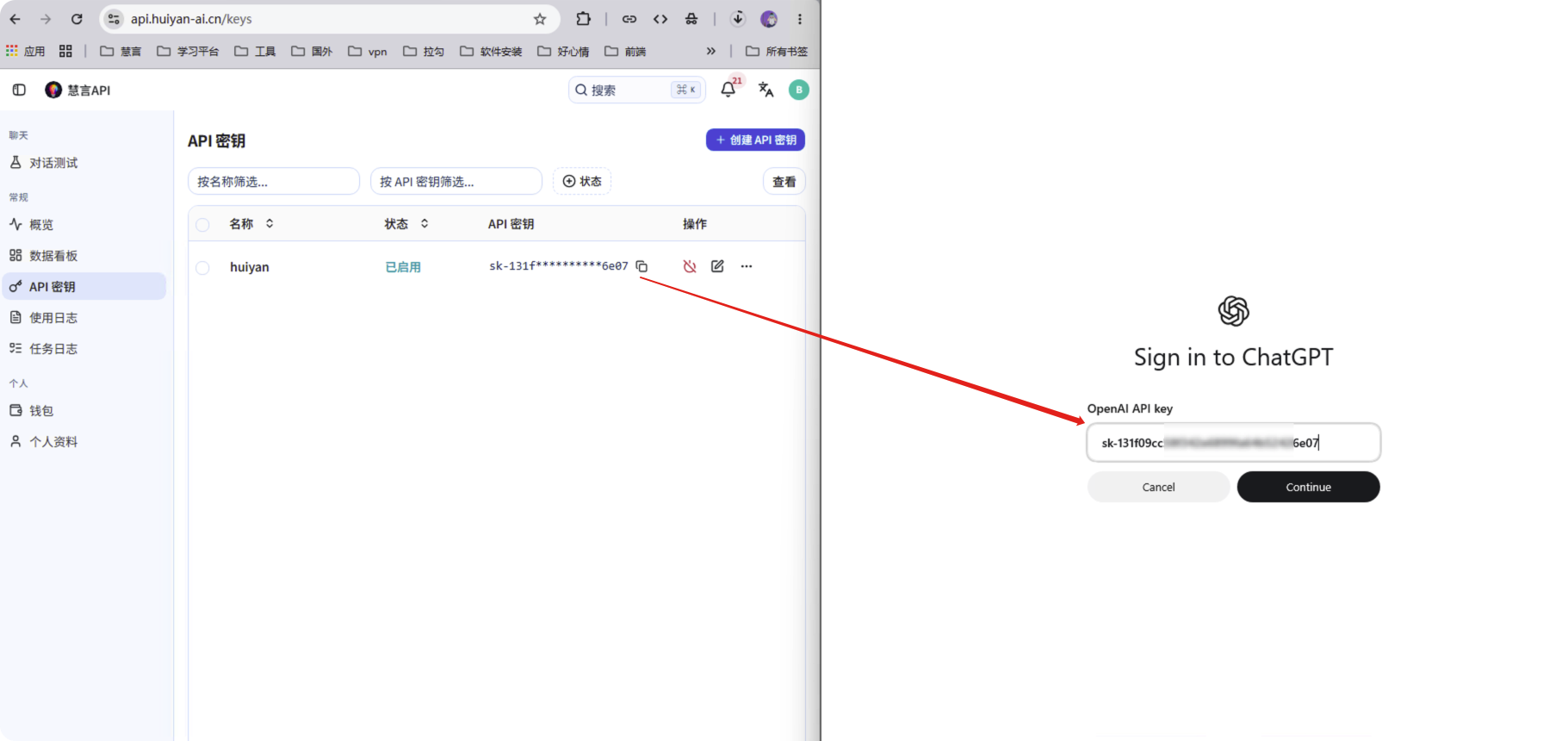Copy the huiyan API key
The image size is (1568, 741).
coord(641,266)
